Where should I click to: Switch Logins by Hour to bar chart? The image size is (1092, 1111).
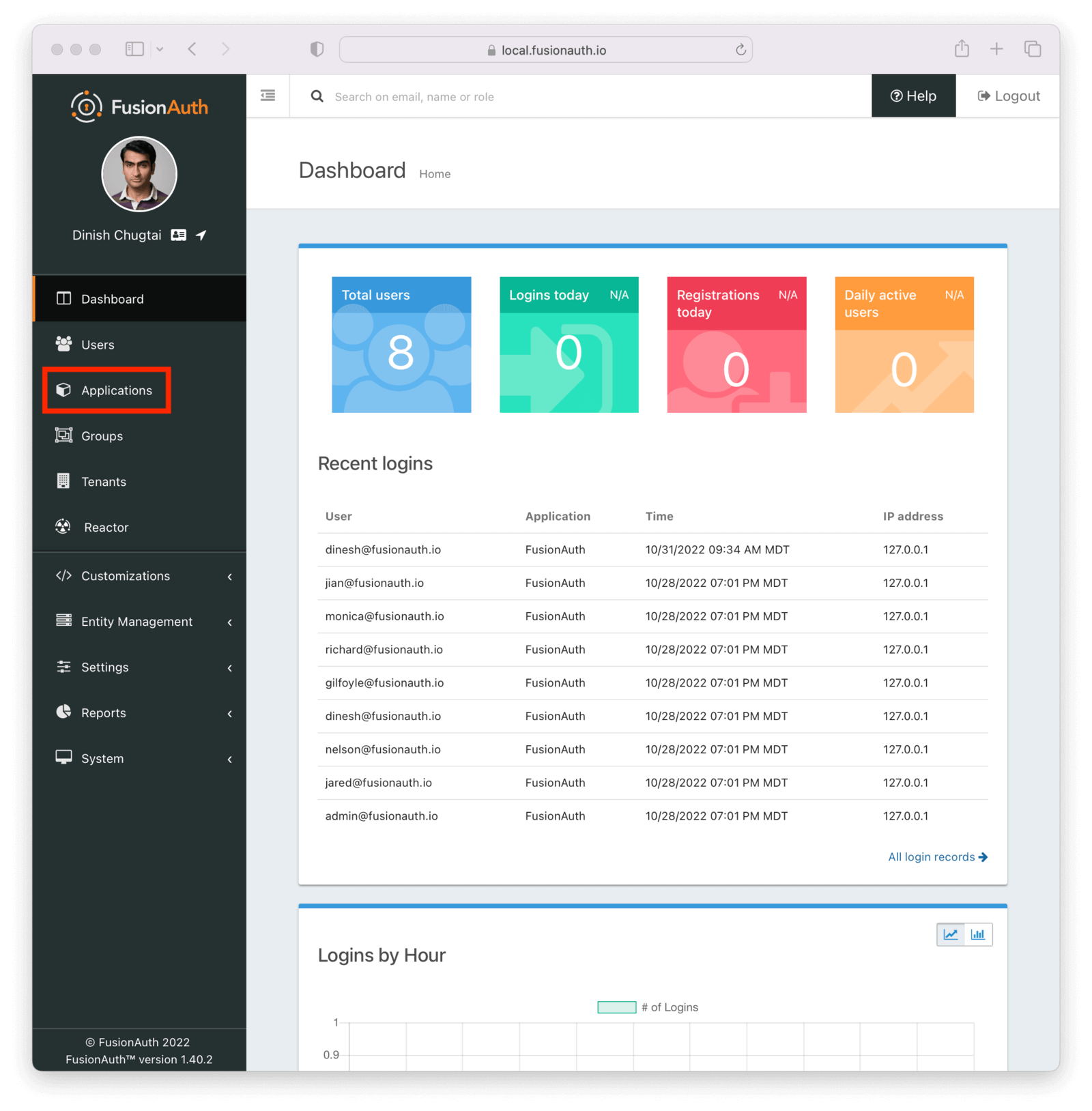[978, 934]
